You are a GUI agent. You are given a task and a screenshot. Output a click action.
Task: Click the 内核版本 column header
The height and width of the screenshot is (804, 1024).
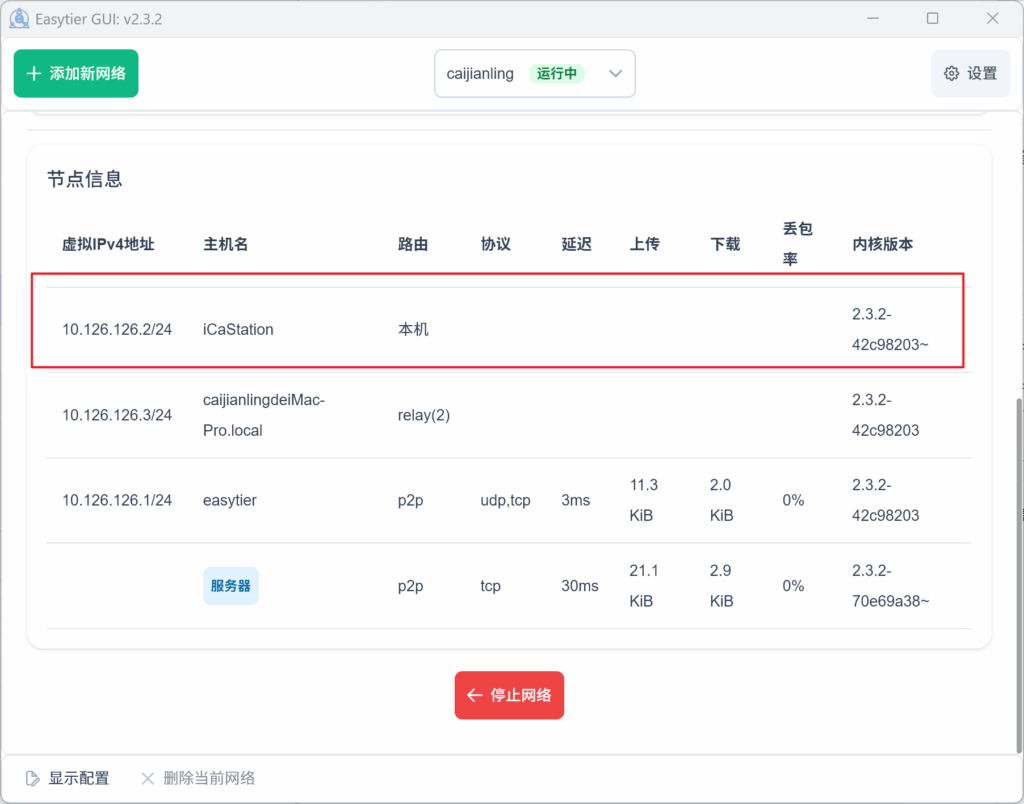882,244
